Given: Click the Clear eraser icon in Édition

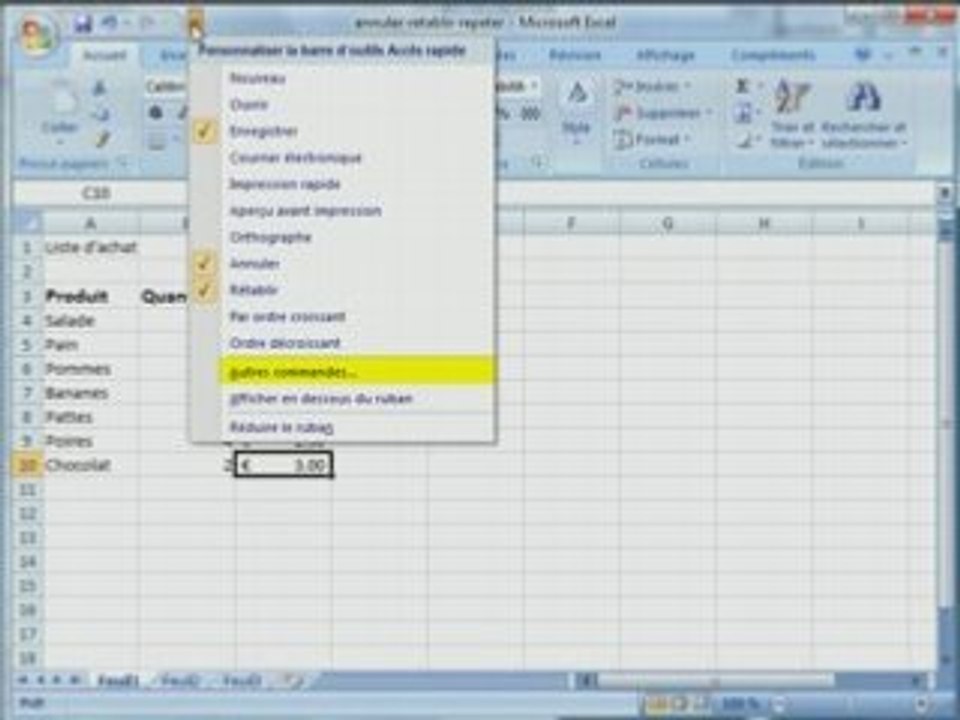Looking at the screenshot, I should (744, 141).
